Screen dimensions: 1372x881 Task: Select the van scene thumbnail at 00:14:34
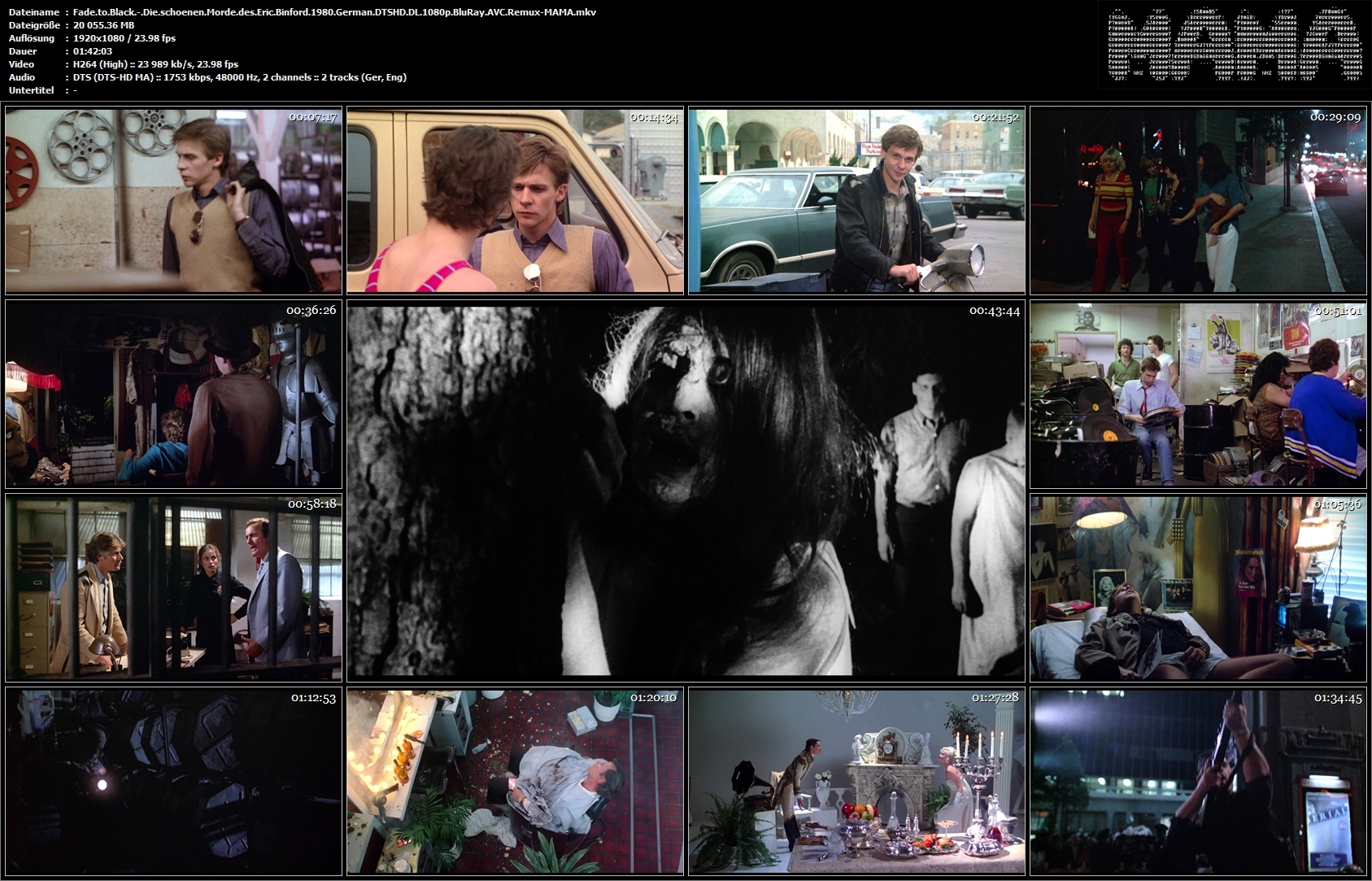pos(515,200)
